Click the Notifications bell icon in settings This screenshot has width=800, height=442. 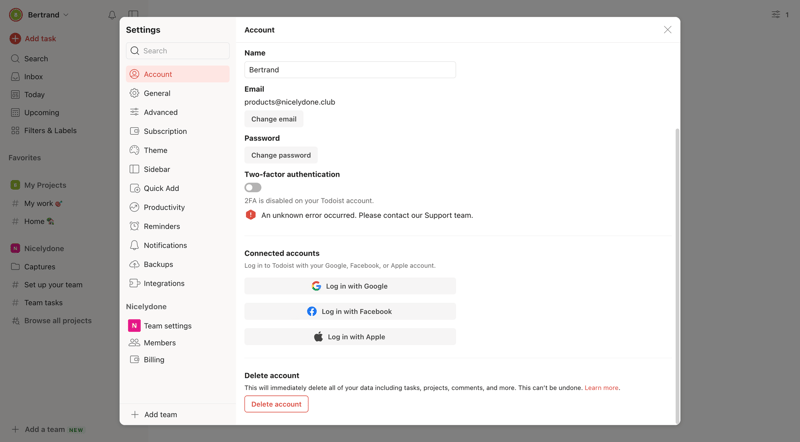click(x=134, y=245)
